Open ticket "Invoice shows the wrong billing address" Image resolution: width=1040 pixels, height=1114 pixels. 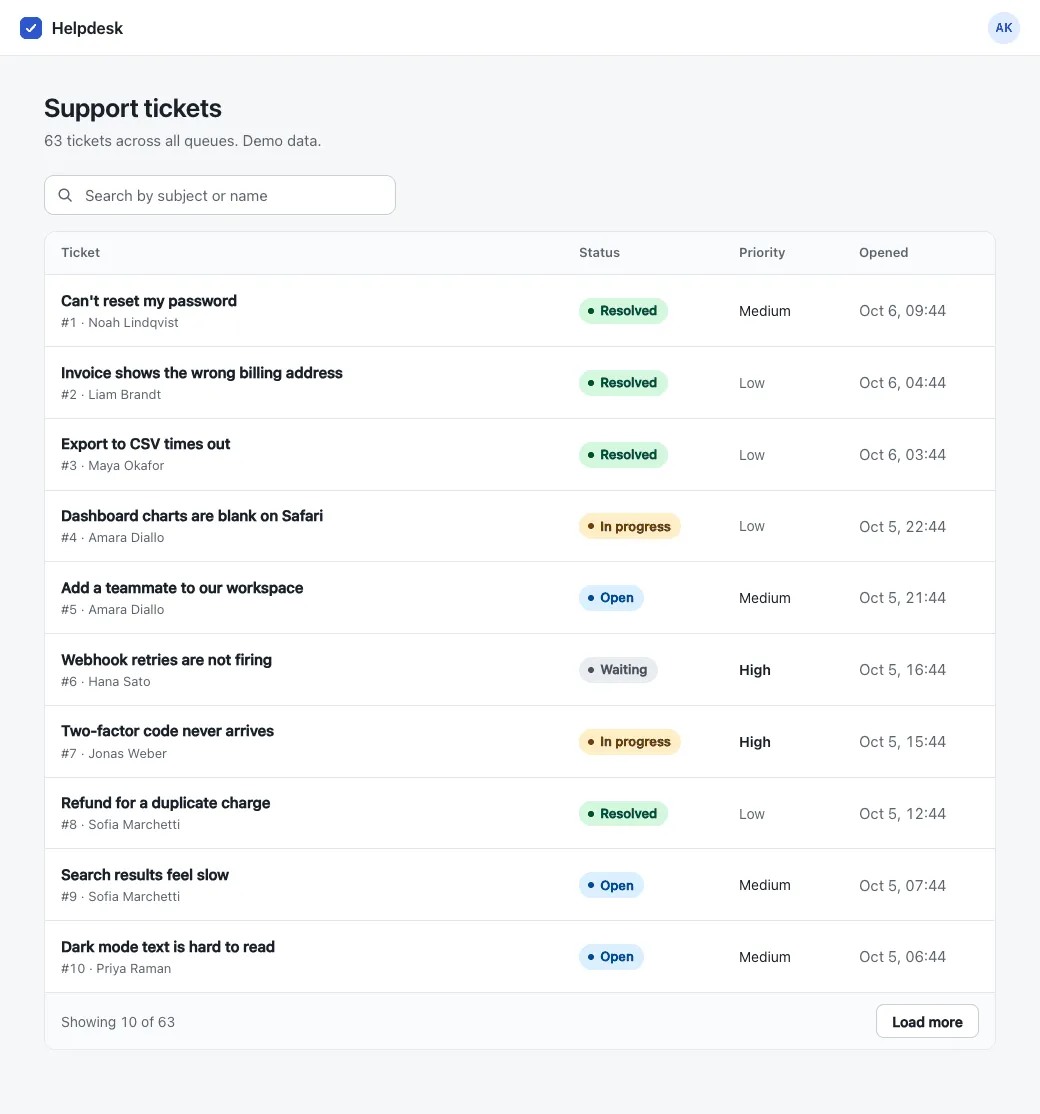click(202, 373)
